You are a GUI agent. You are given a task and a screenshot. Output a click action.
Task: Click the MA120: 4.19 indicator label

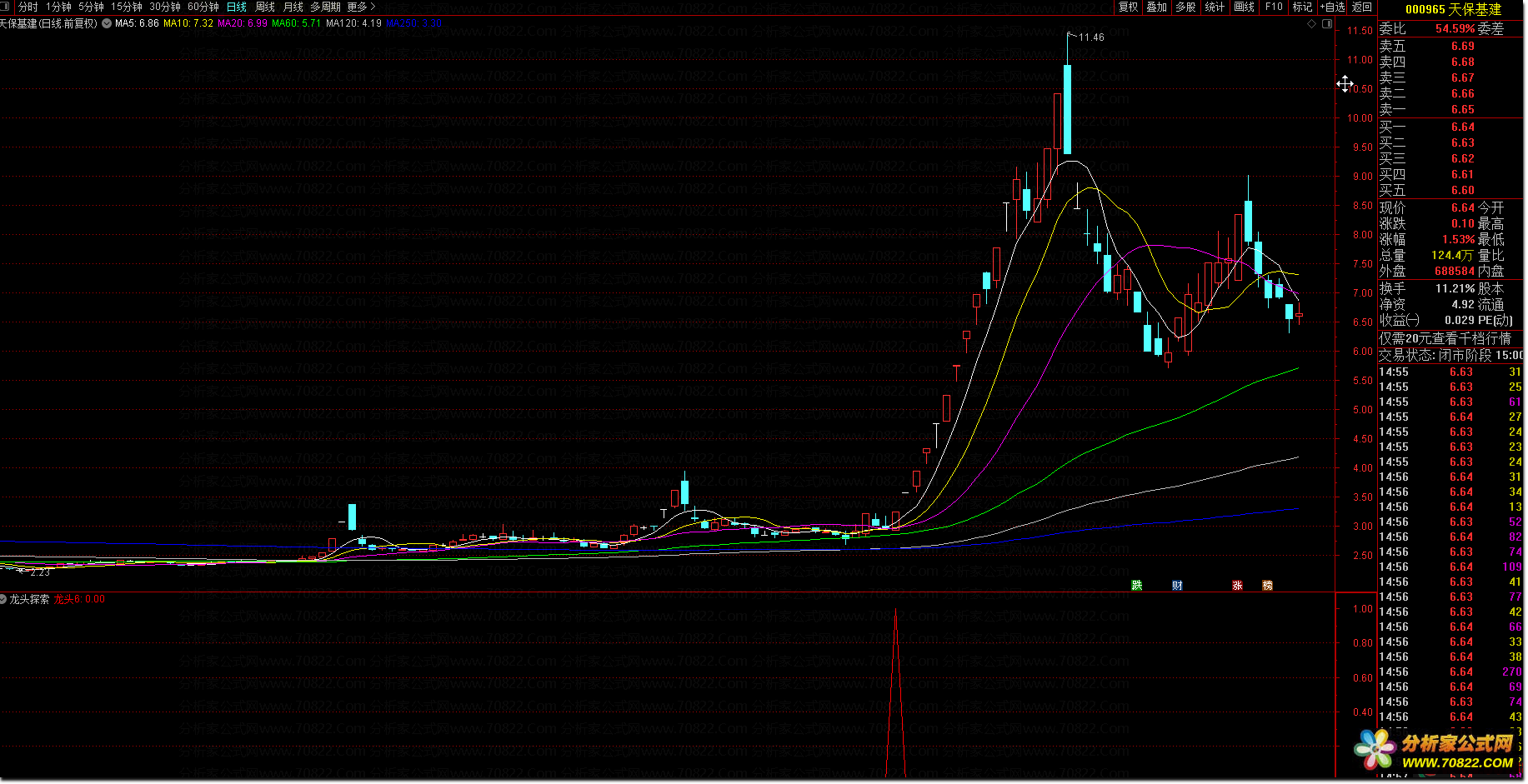(353, 23)
